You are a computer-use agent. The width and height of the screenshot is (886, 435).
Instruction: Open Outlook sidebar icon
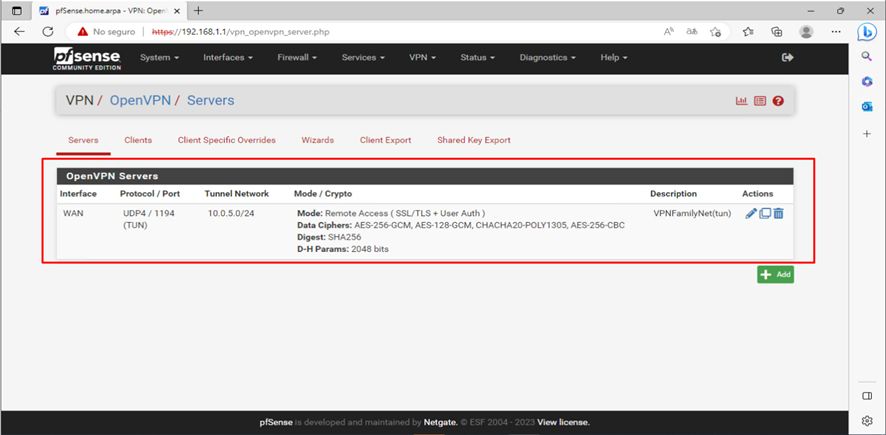pyautogui.click(x=867, y=107)
